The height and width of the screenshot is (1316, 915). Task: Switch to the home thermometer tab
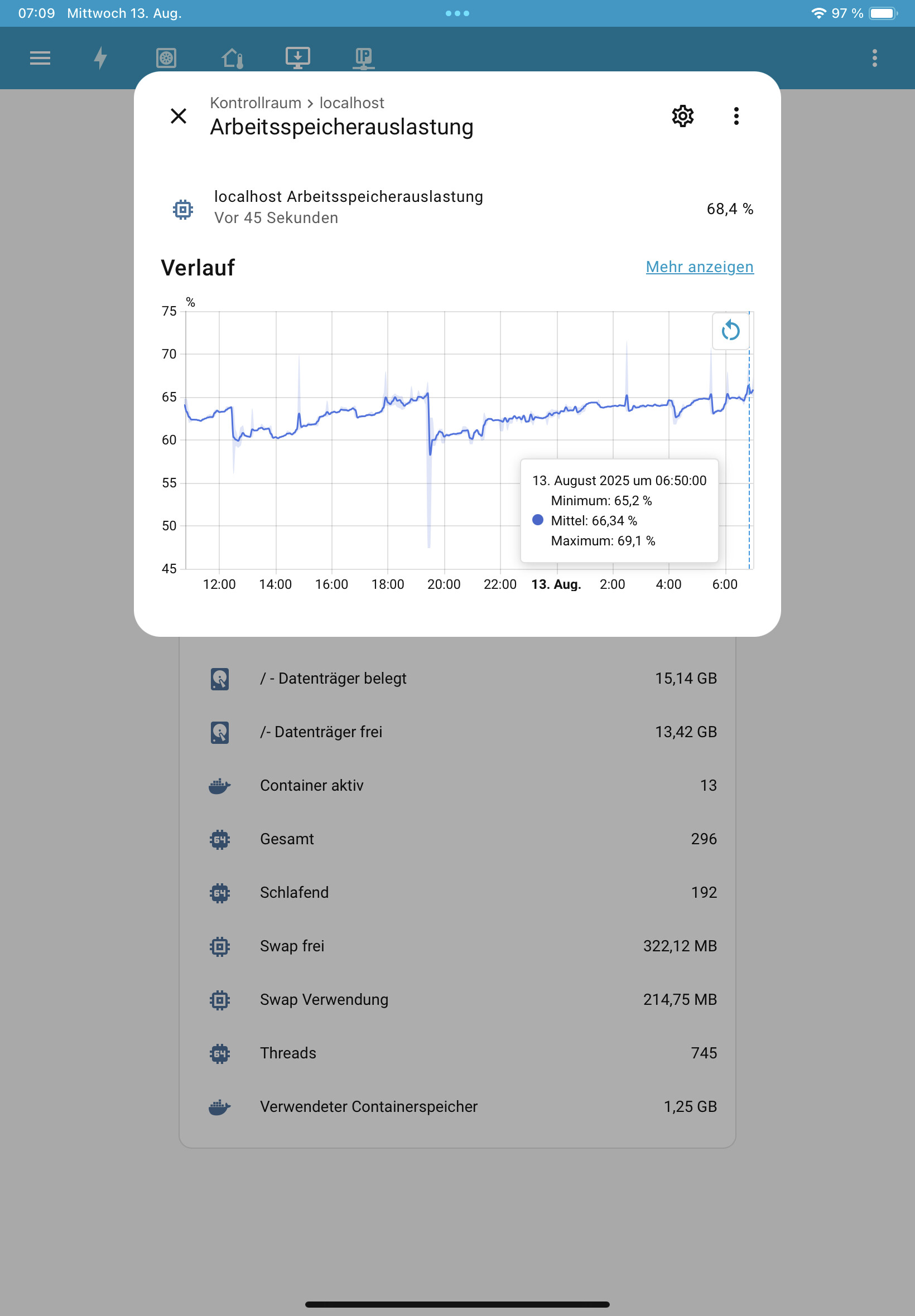click(233, 58)
